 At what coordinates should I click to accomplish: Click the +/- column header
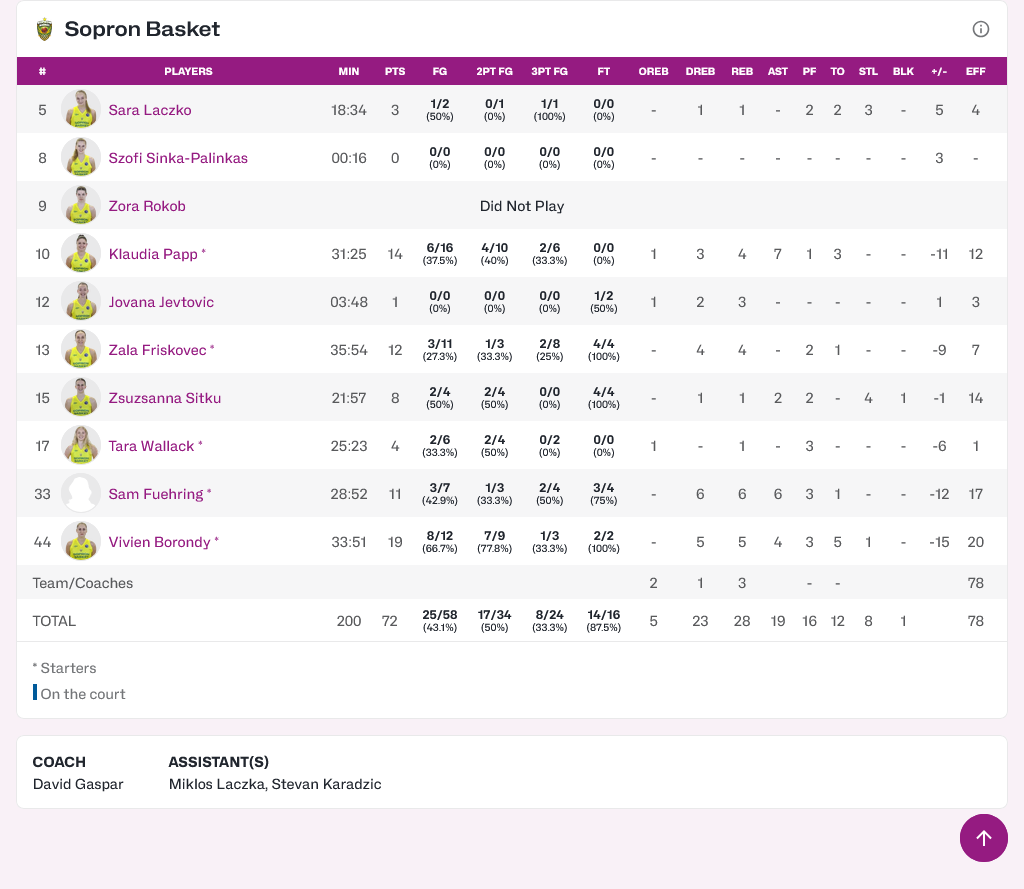[939, 72]
